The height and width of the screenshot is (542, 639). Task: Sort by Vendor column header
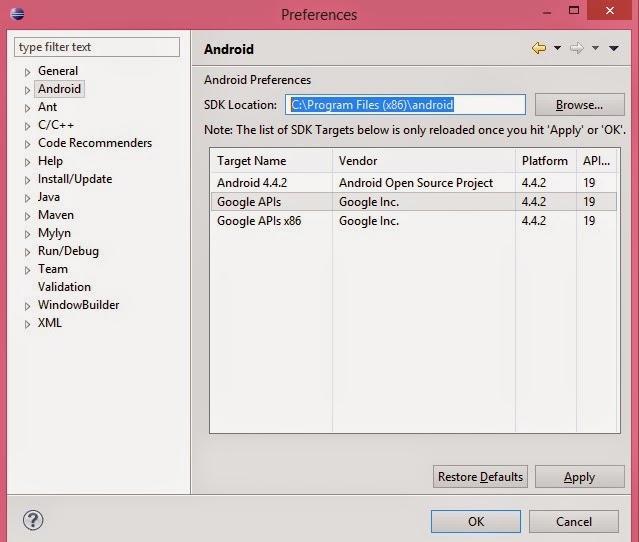(x=424, y=161)
